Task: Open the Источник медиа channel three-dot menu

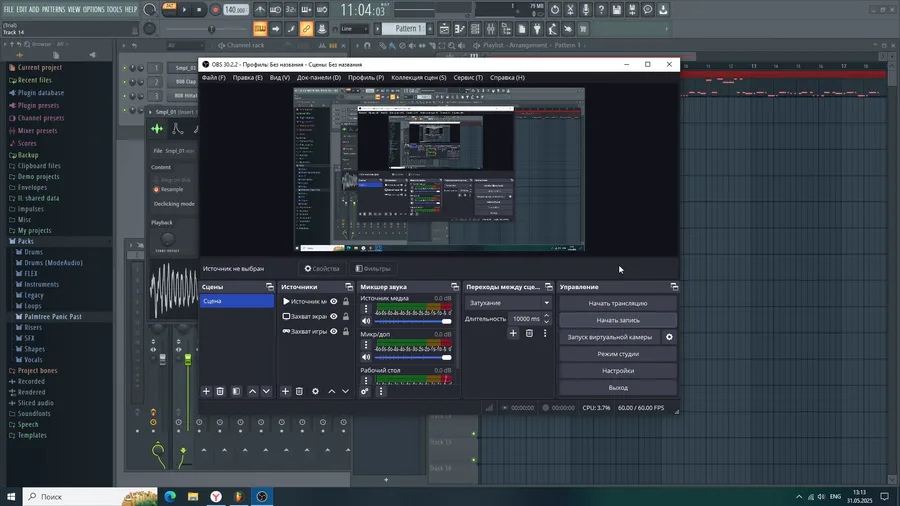Action: pyautogui.click(x=366, y=309)
